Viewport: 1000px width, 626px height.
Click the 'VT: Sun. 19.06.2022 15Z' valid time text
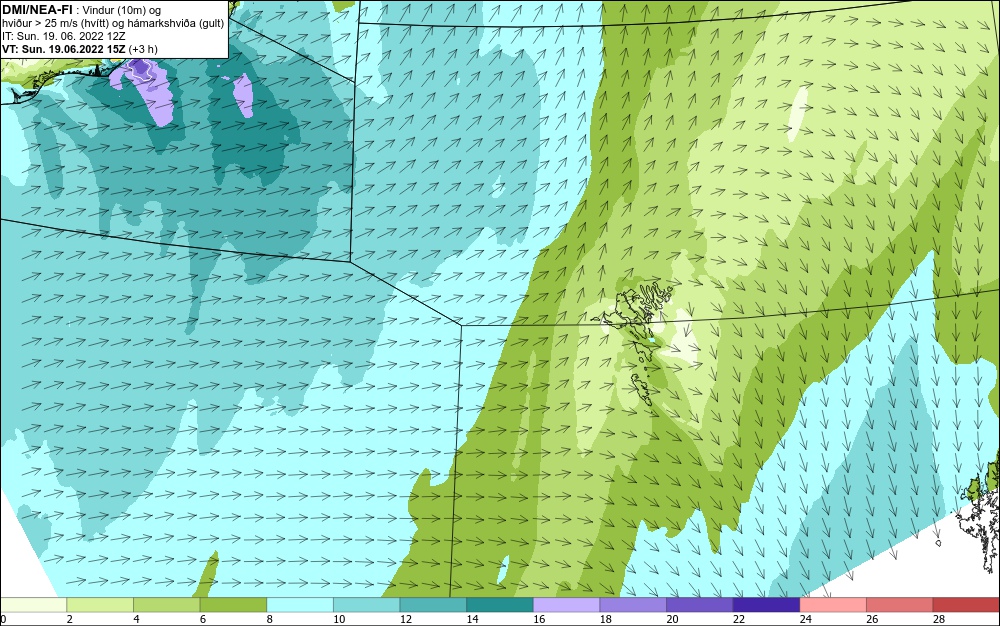(63, 48)
